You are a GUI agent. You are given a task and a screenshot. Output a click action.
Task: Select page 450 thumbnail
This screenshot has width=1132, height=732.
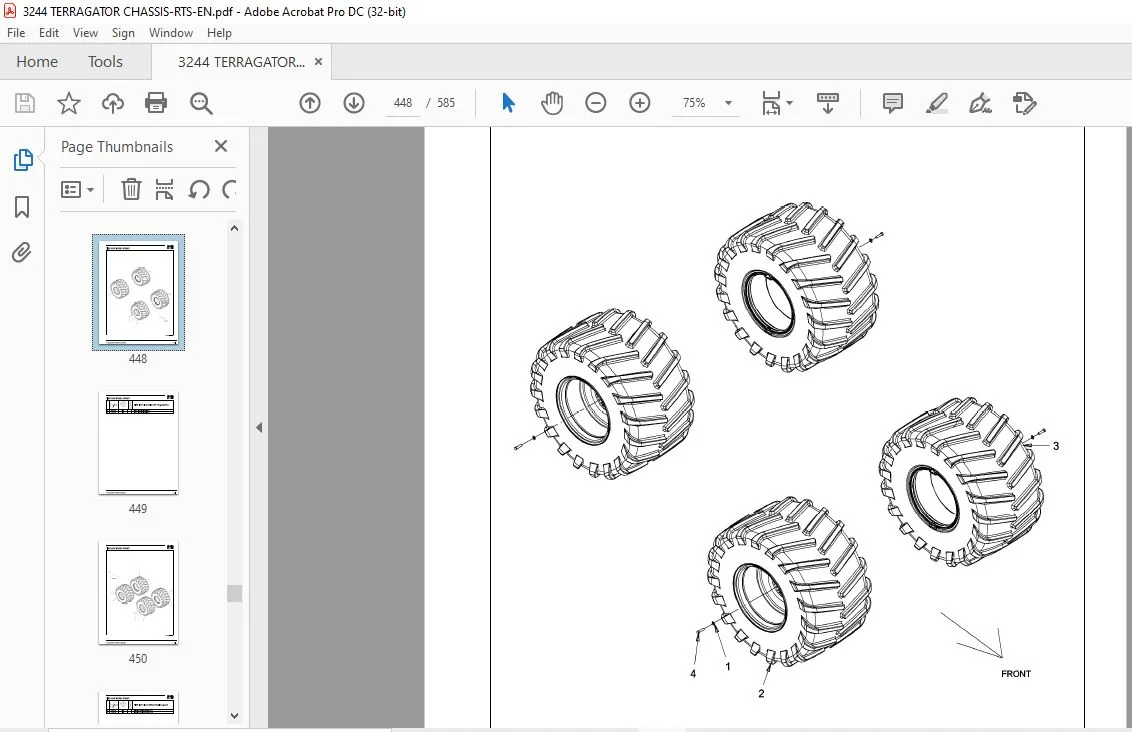(x=139, y=593)
